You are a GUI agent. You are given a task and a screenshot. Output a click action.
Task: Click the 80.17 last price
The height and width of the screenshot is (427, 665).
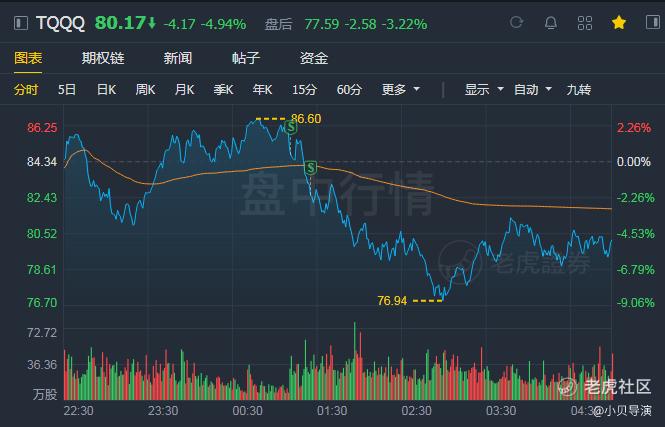pyautogui.click(x=120, y=23)
